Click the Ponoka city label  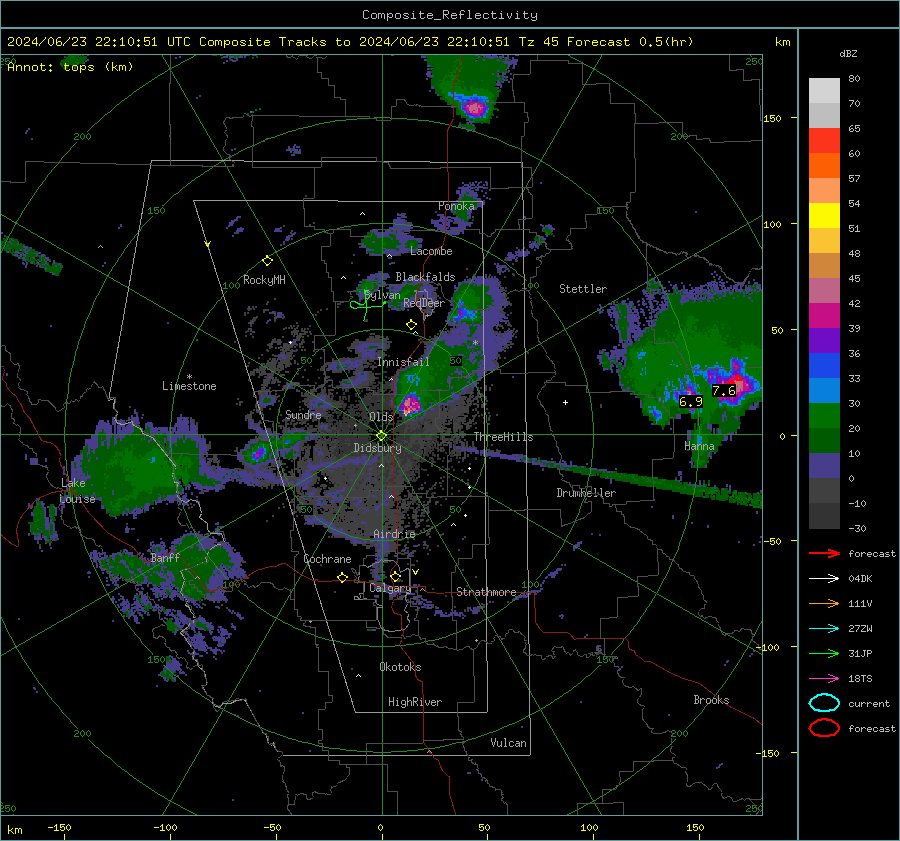coord(456,206)
